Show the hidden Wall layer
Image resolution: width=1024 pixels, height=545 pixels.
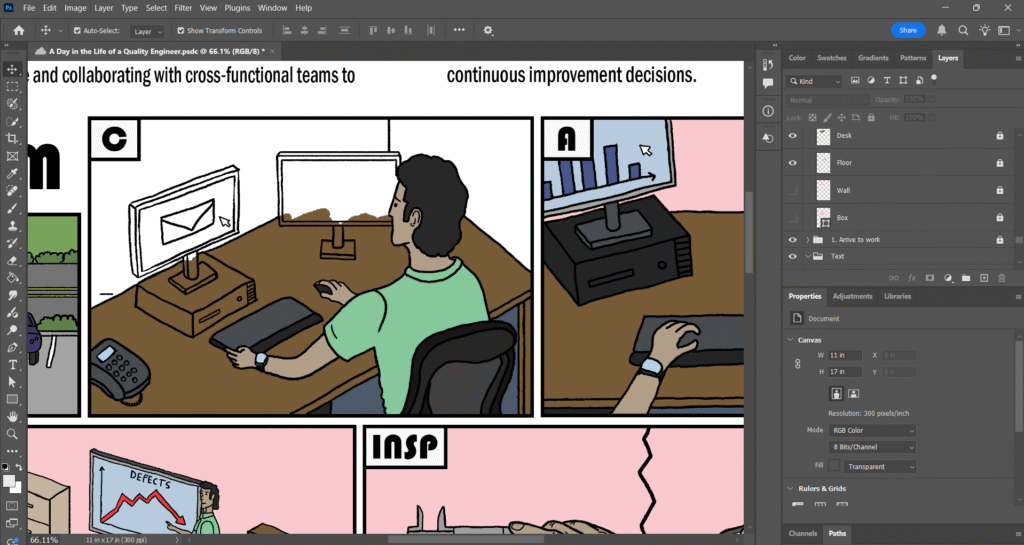793,190
